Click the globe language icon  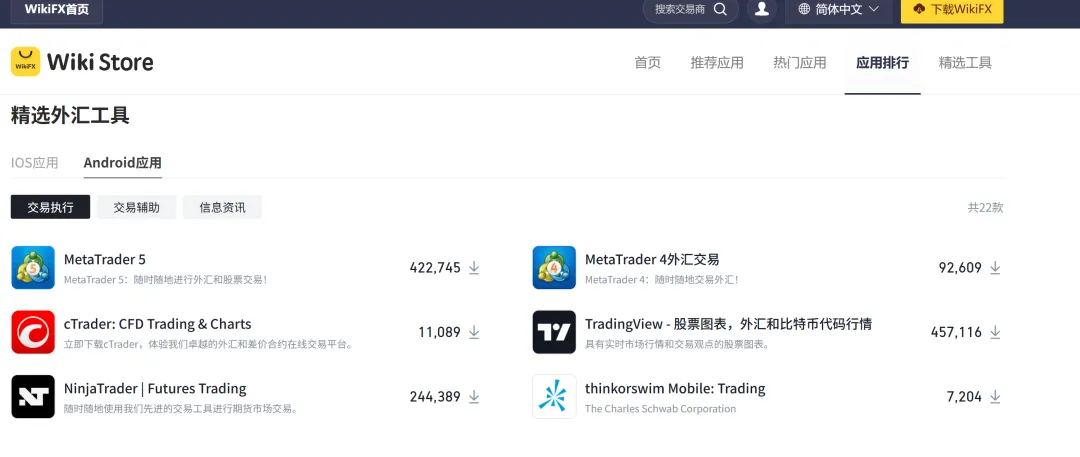click(804, 9)
